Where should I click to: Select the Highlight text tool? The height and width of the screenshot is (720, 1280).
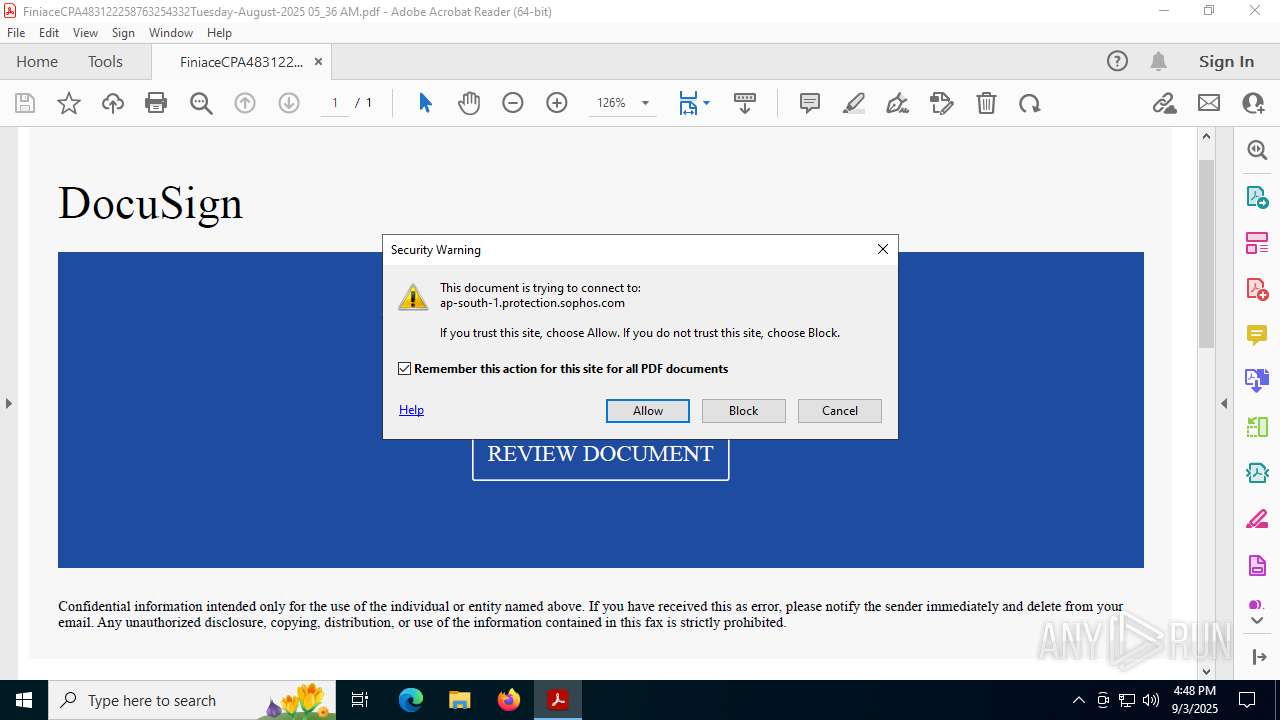[854, 103]
